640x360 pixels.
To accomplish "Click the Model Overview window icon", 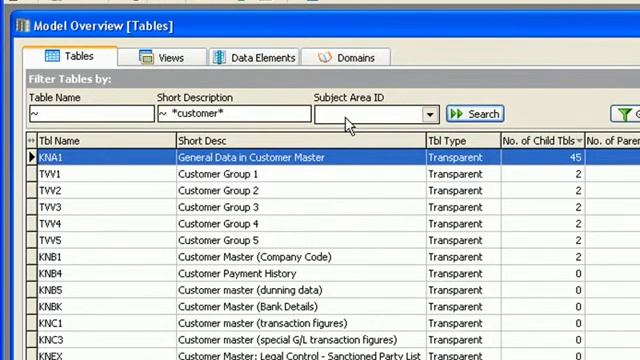I will (23, 26).
